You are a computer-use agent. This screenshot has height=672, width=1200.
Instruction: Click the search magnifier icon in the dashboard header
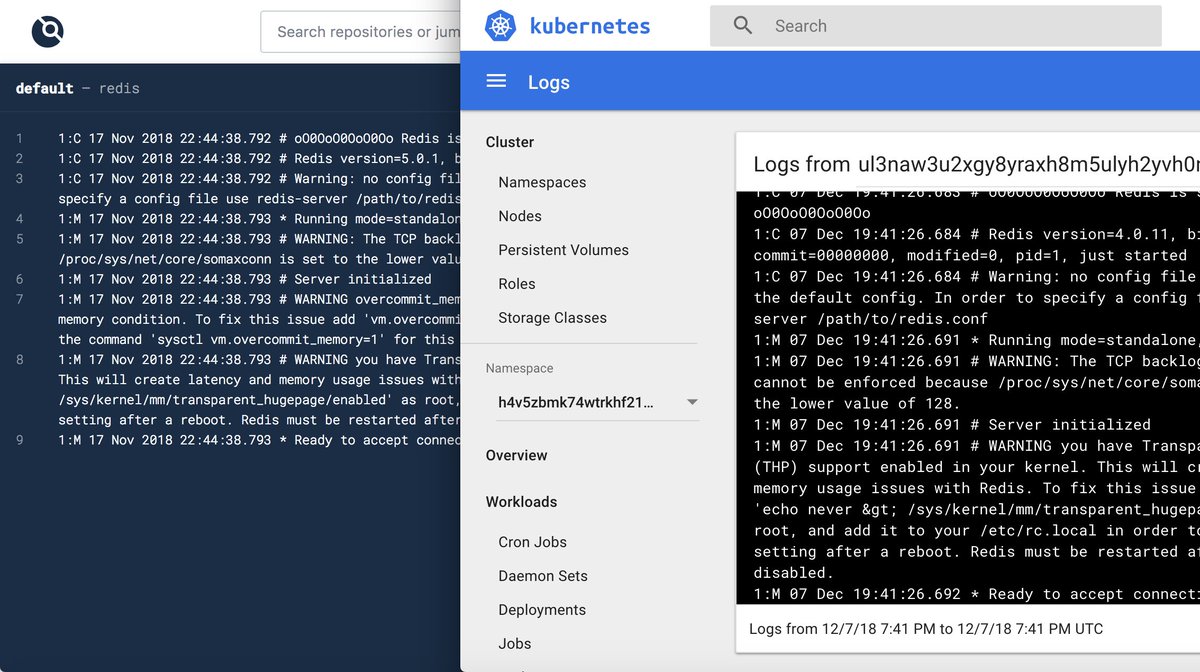[740, 26]
